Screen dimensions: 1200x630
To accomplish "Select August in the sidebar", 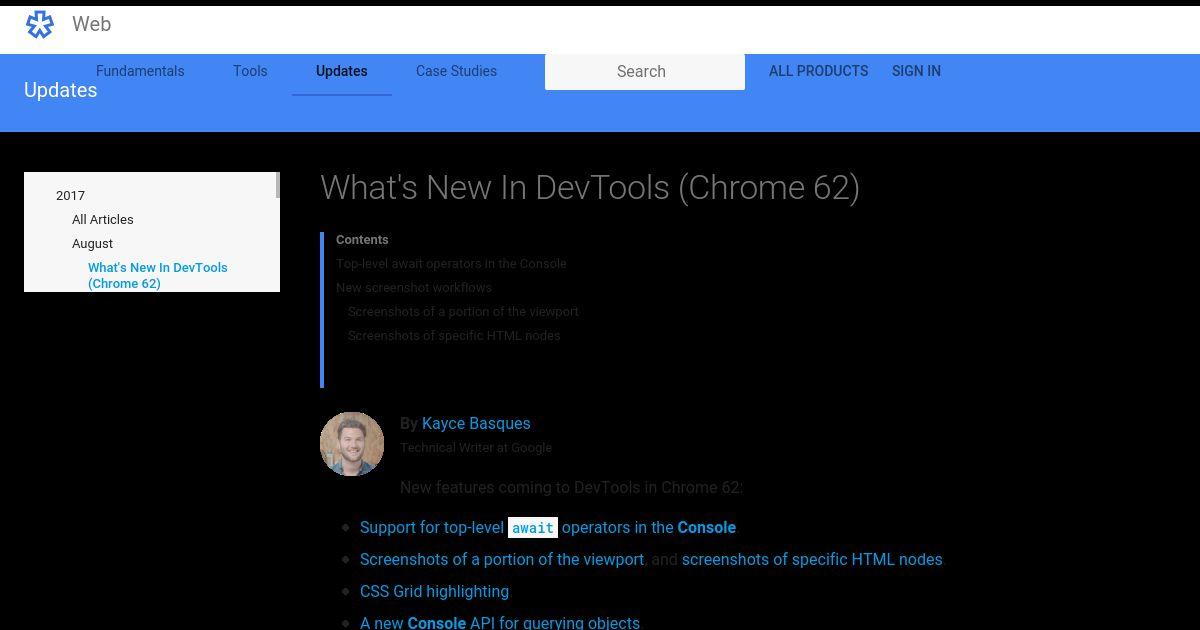I will [x=92, y=243].
